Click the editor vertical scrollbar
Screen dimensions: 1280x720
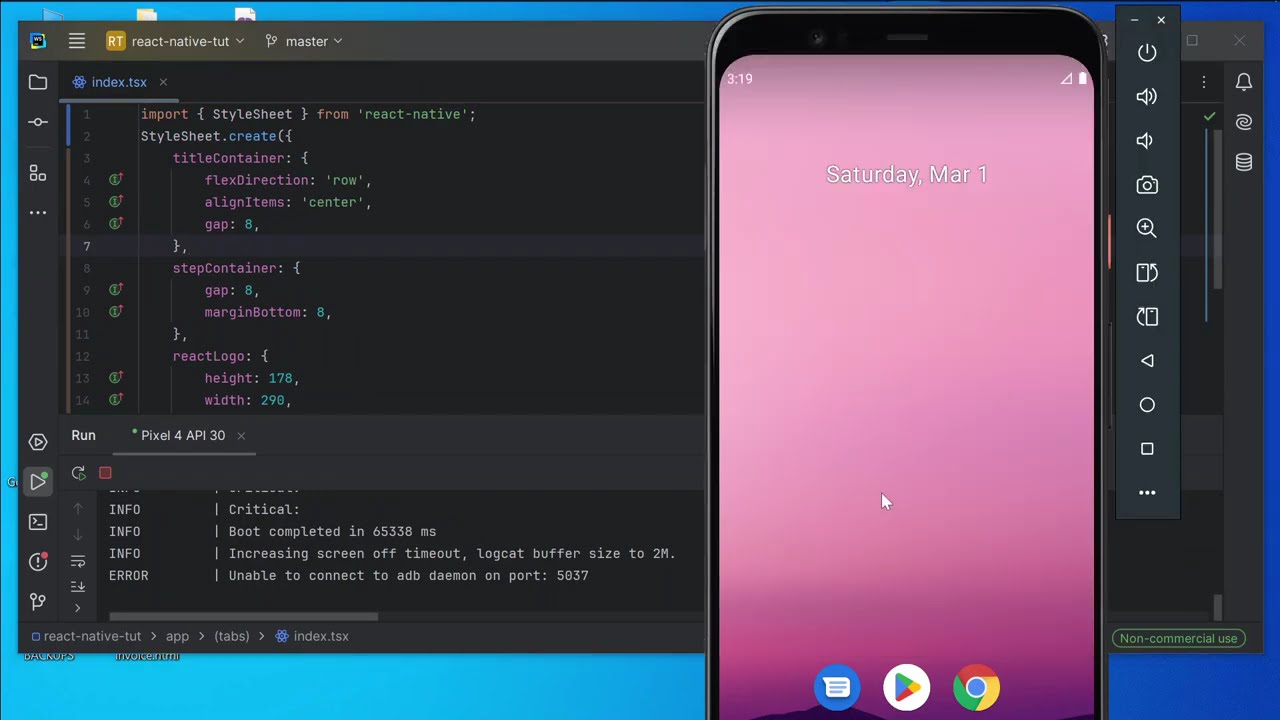click(x=1218, y=208)
